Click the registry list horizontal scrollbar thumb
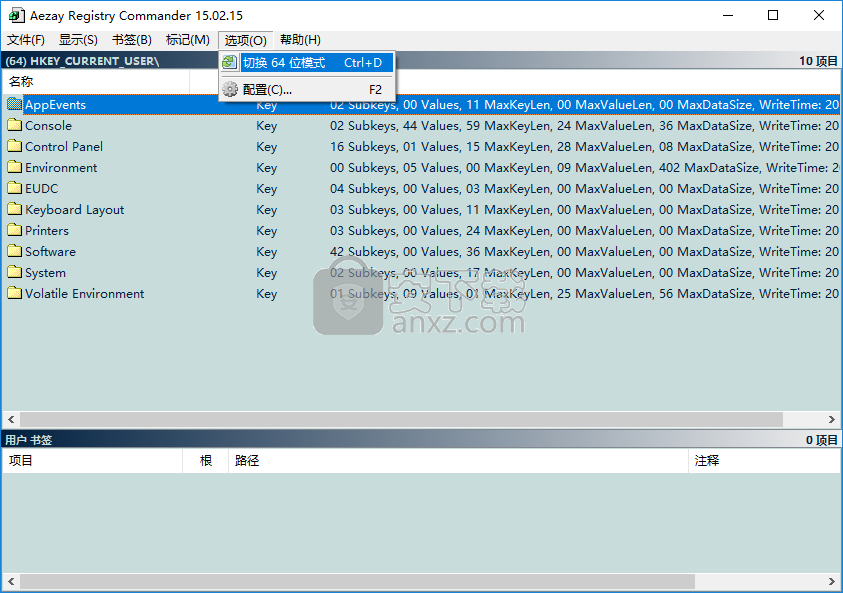This screenshot has height=593, width=843. (401, 419)
